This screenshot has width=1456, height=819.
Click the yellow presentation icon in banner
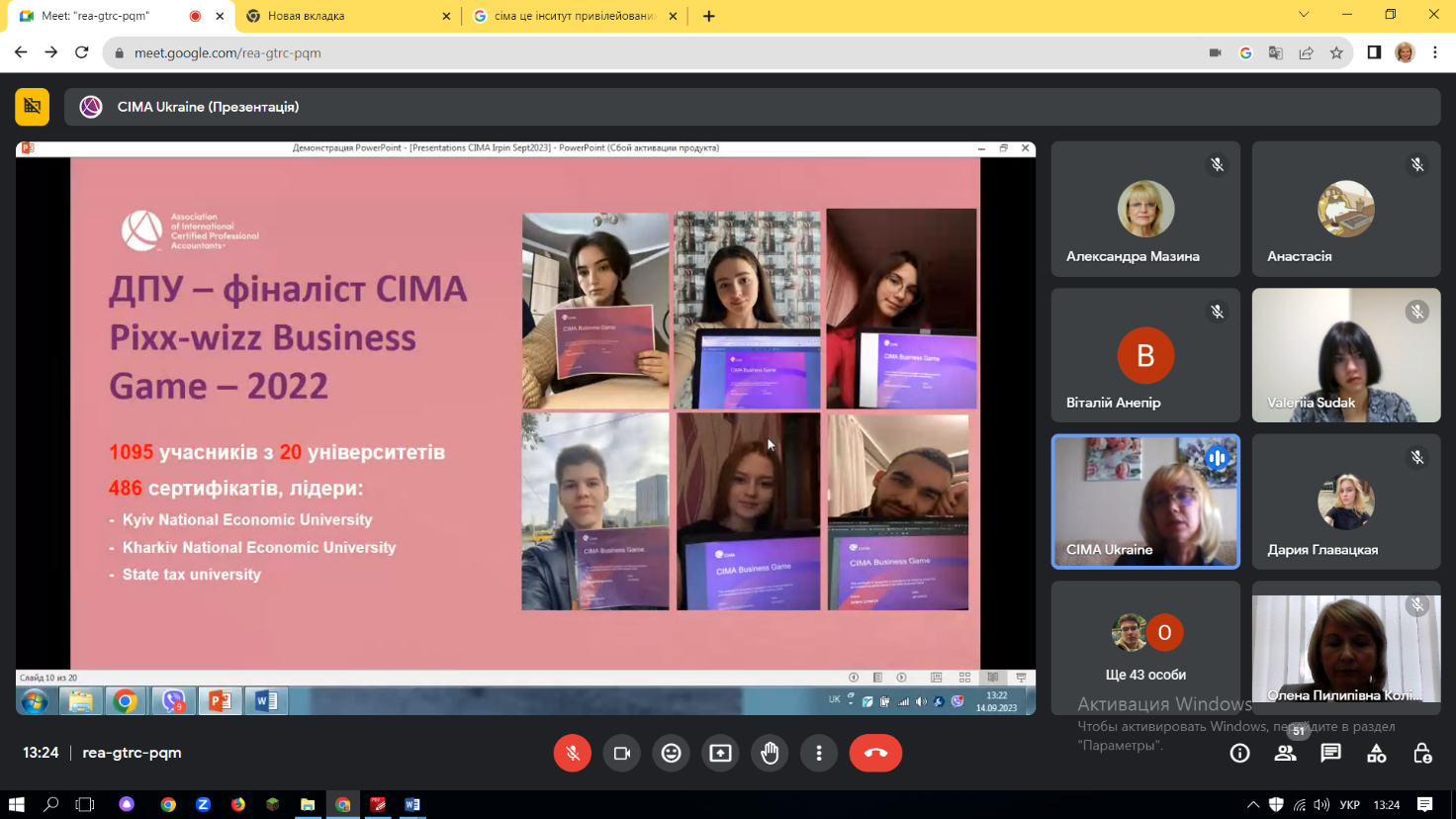pos(32,107)
